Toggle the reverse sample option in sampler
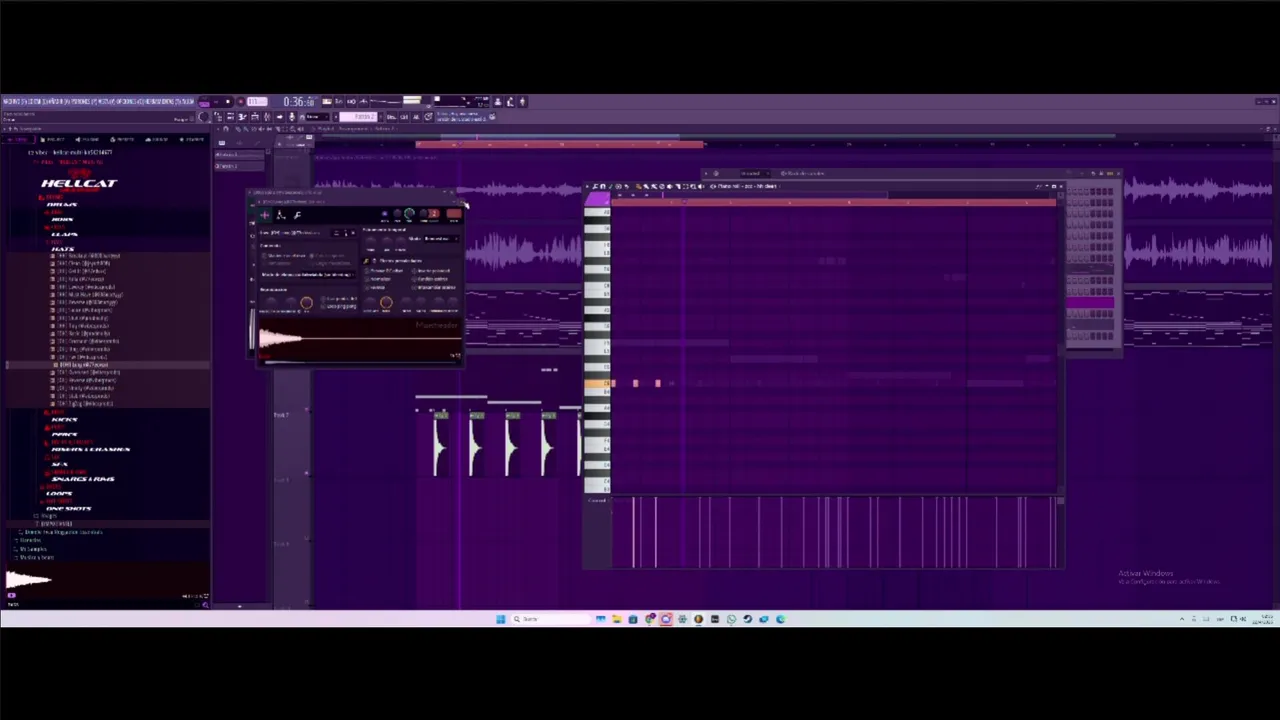1280x720 pixels. coord(375,288)
